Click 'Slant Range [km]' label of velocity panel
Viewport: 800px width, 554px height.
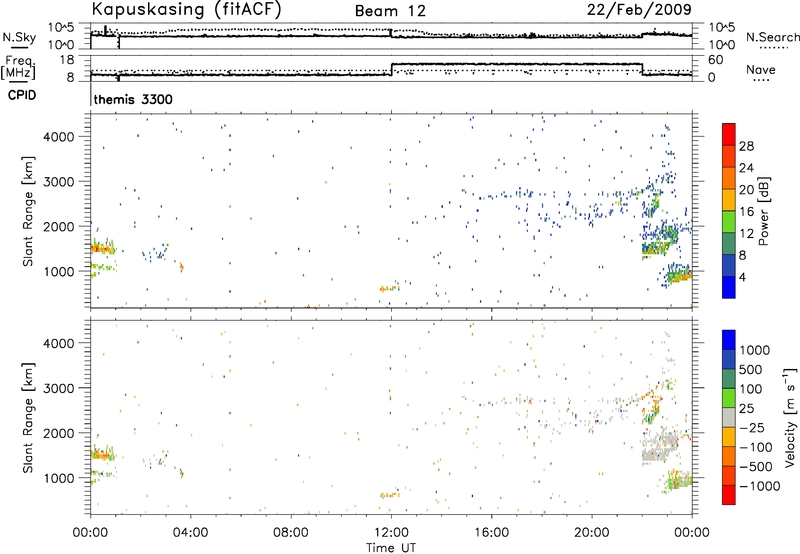pos(28,418)
